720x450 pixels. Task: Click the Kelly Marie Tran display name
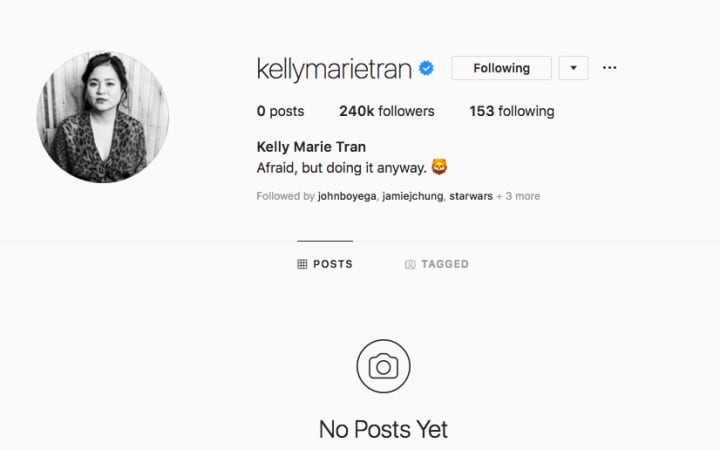(x=311, y=147)
